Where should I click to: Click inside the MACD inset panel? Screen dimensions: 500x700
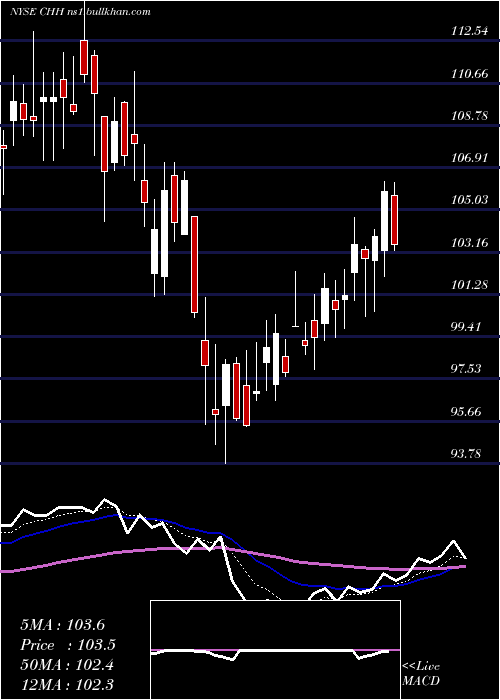point(275,650)
